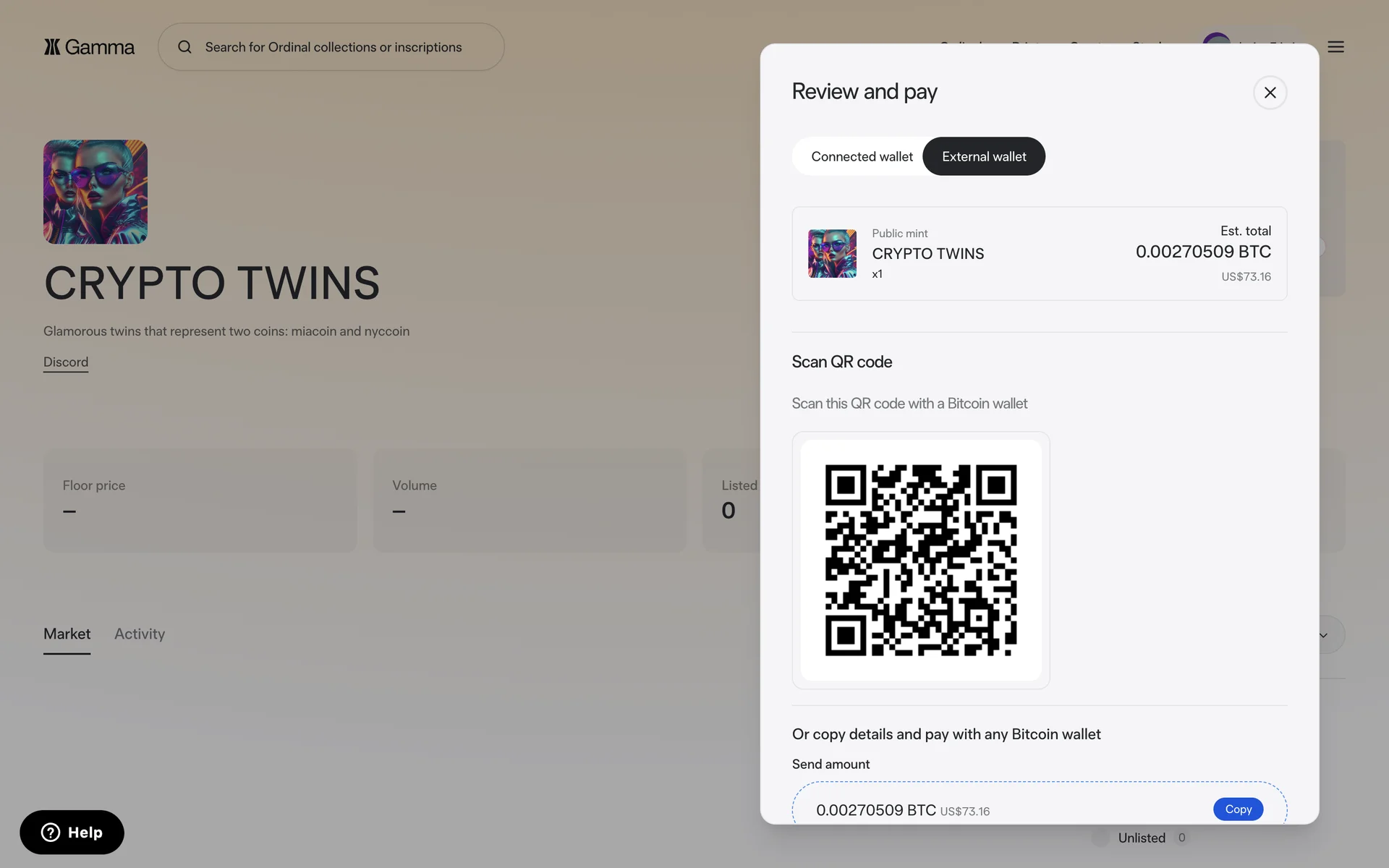The width and height of the screenshot is (1389, 868).
Task: Toggle the Unlisted filter
Action: tap(1100, 838)
